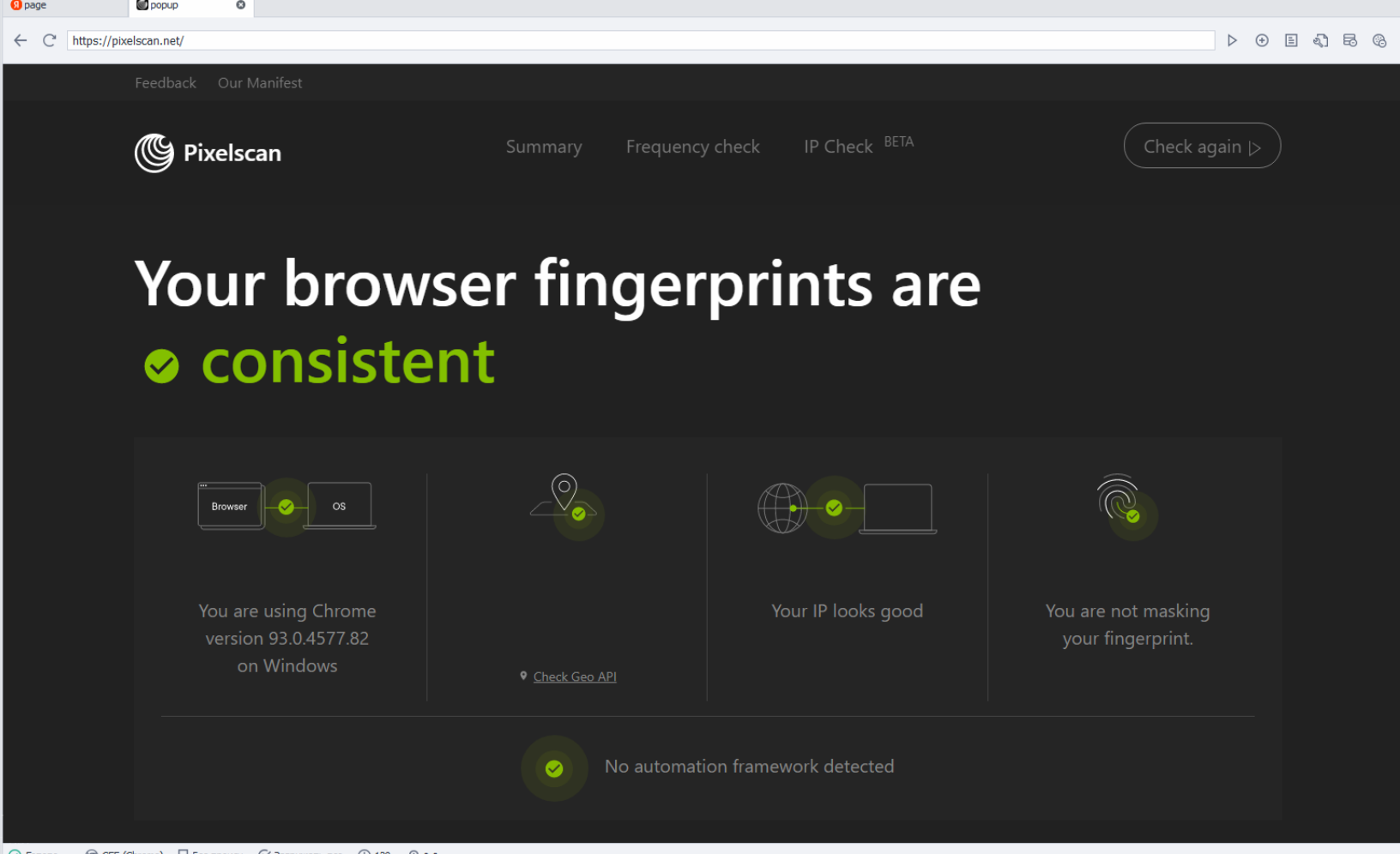Open the Frequency check section
Viewport: 1400px width, 854px height.
(x=693, y=147)
